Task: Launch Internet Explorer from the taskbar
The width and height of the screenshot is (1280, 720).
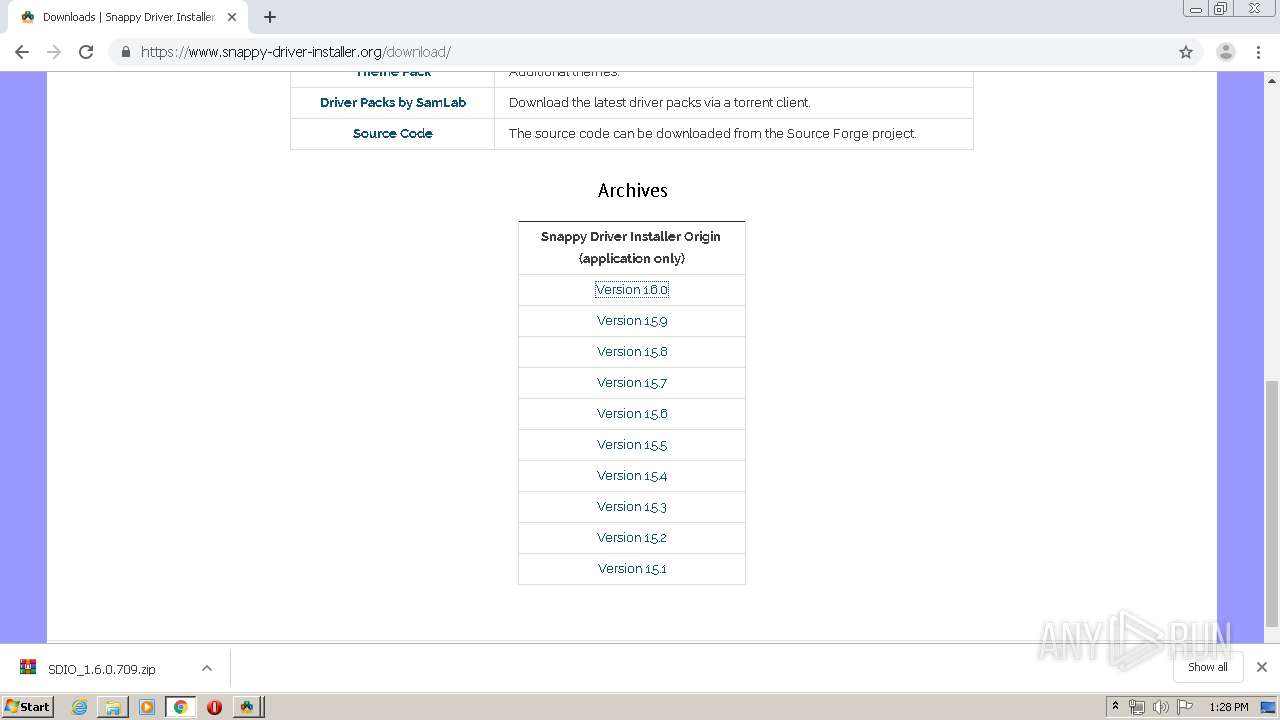Action: 79,707
